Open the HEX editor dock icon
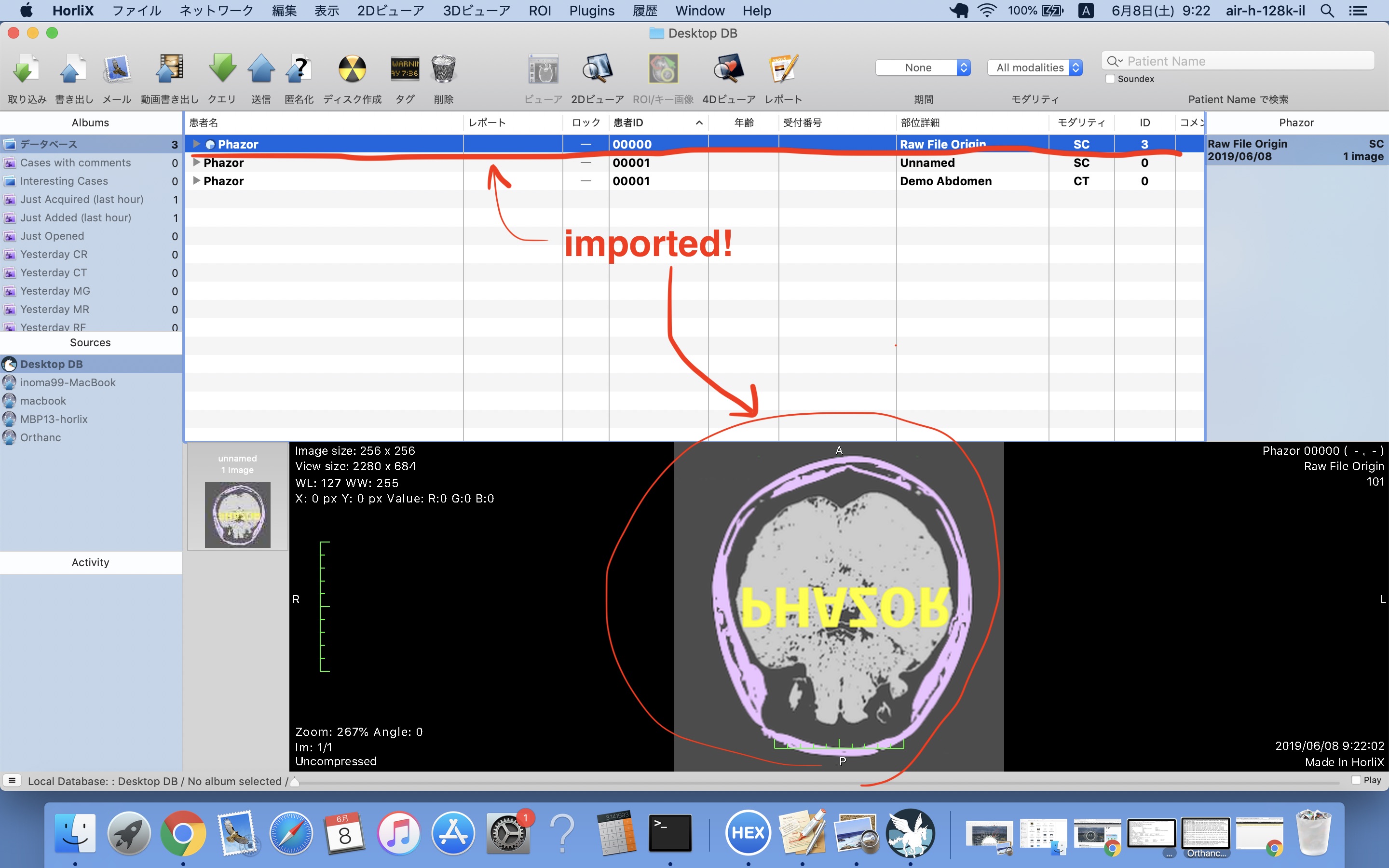1389x868 pixels. click(x=748, y=832)
